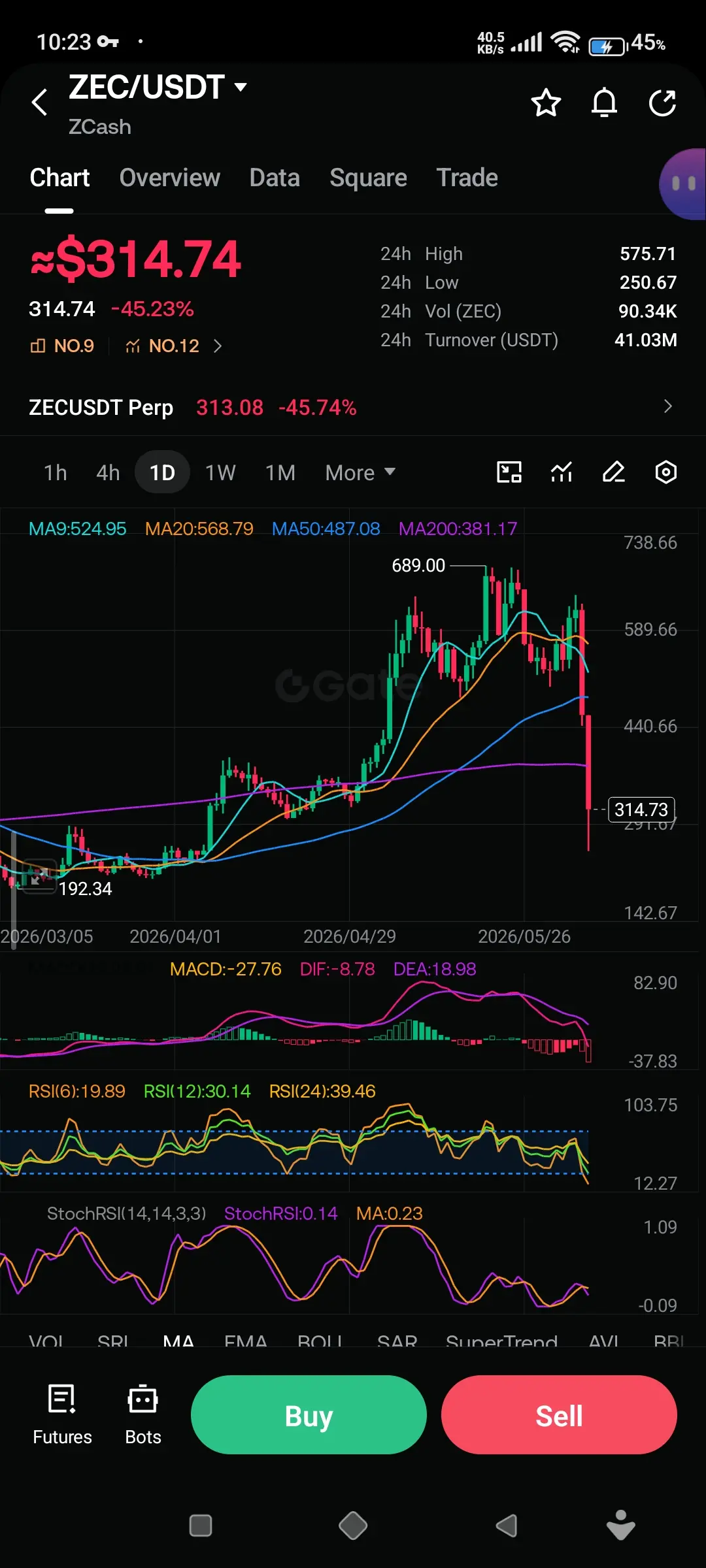The height and width of the screenshot is (1568, 706).
Task: Expand rankings chevron after NO.12
Action: click(x=218, y=346)
